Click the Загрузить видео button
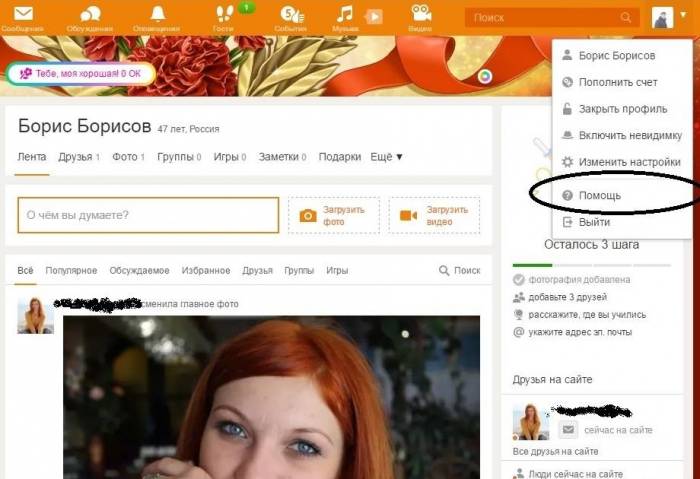 click(x=434, y=216)
